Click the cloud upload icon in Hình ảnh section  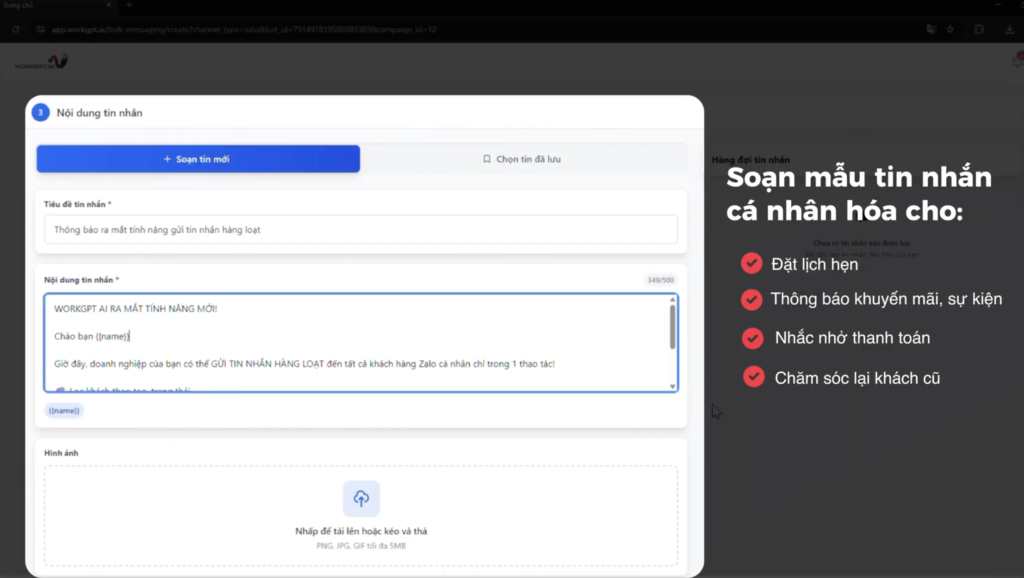click(361, 498)
